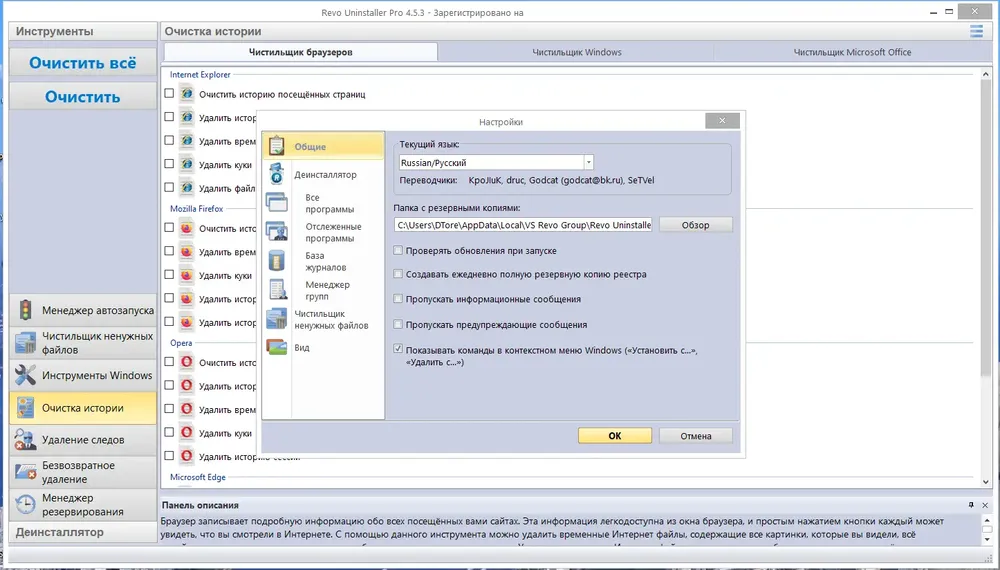Enable Проверять обновления при запуске checkbox
Screen dimensions: 1000x570
[398, 251]
